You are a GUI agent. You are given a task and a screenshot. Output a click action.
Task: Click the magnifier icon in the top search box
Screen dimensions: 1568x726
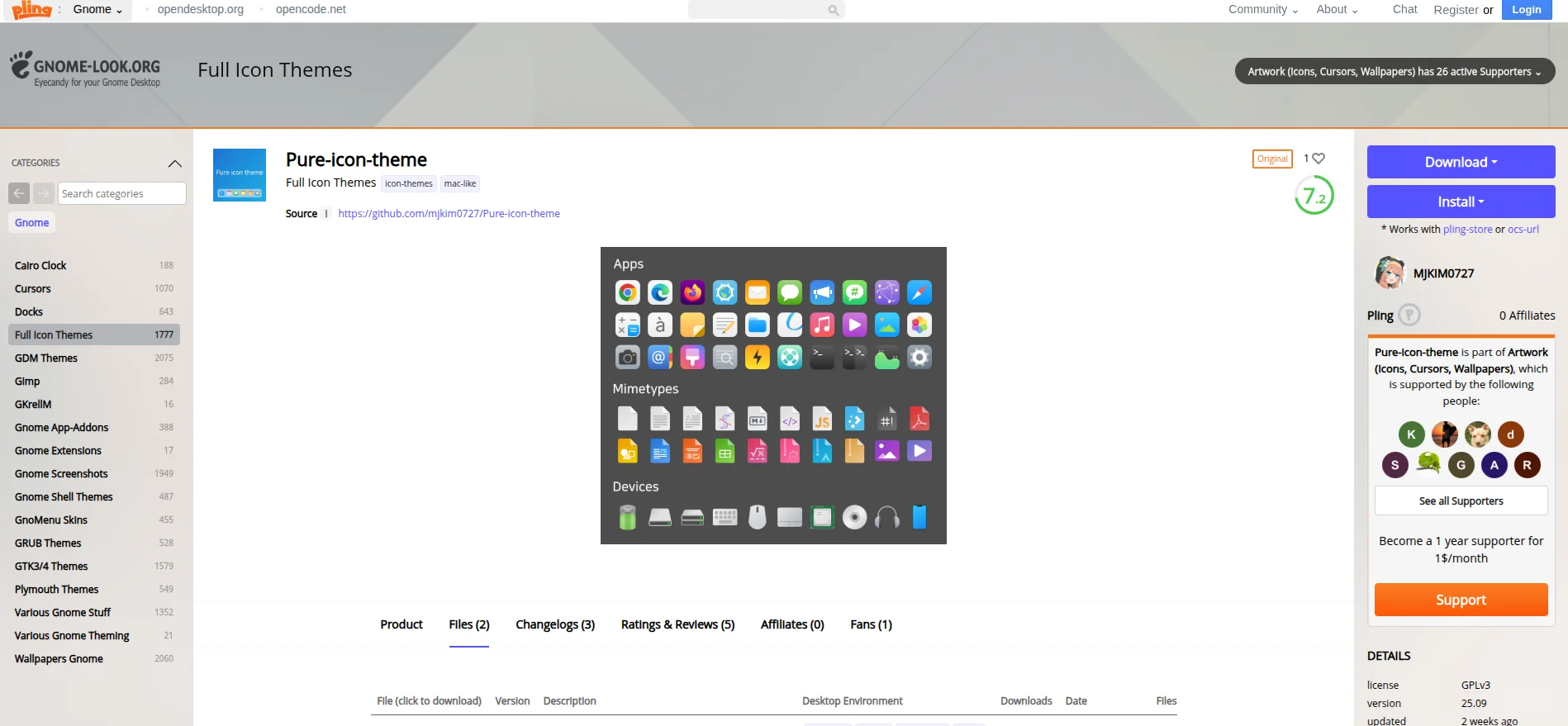tap(834, 10)
